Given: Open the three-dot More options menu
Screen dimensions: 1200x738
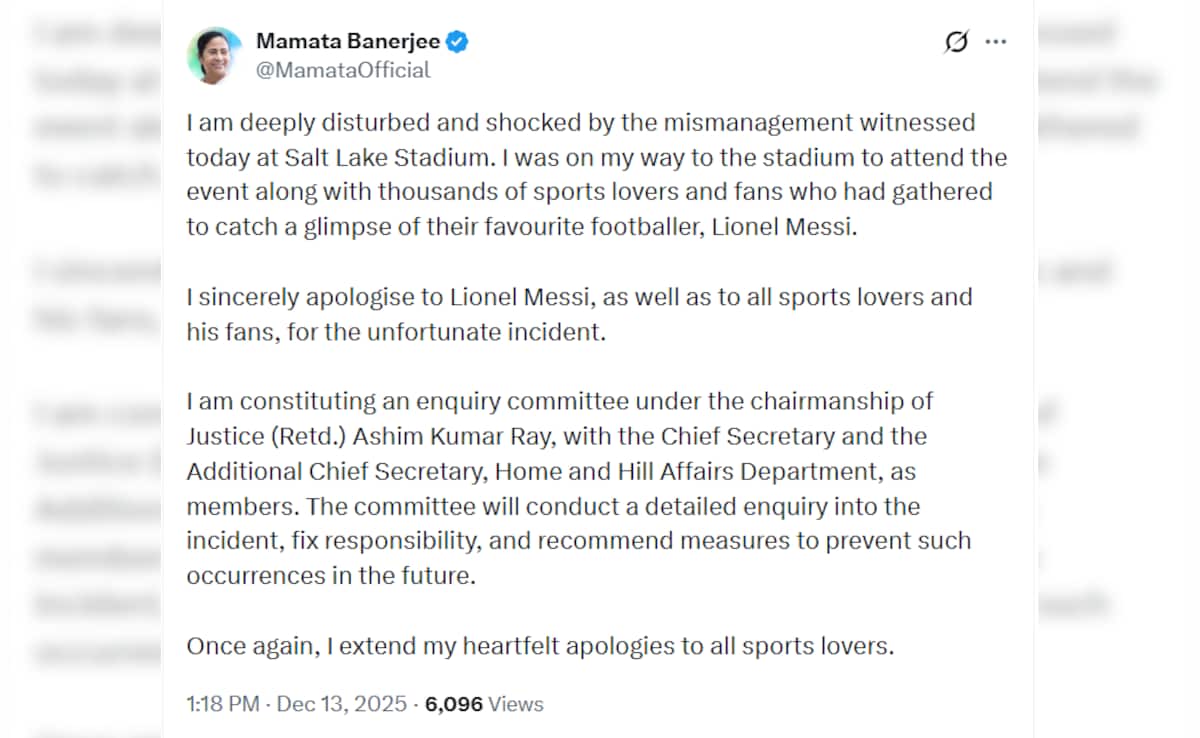Looking at the screenshot, I should click(995, 42).
